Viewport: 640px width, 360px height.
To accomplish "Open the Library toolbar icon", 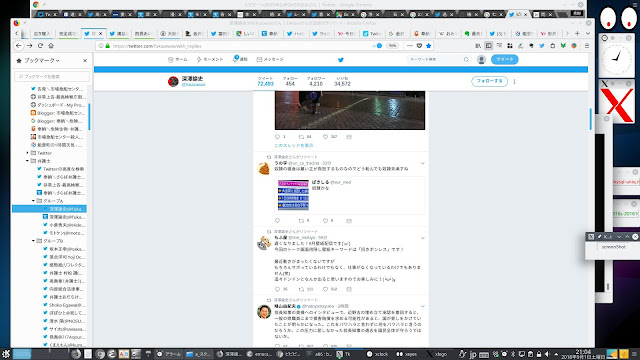I will pos(478,46).
